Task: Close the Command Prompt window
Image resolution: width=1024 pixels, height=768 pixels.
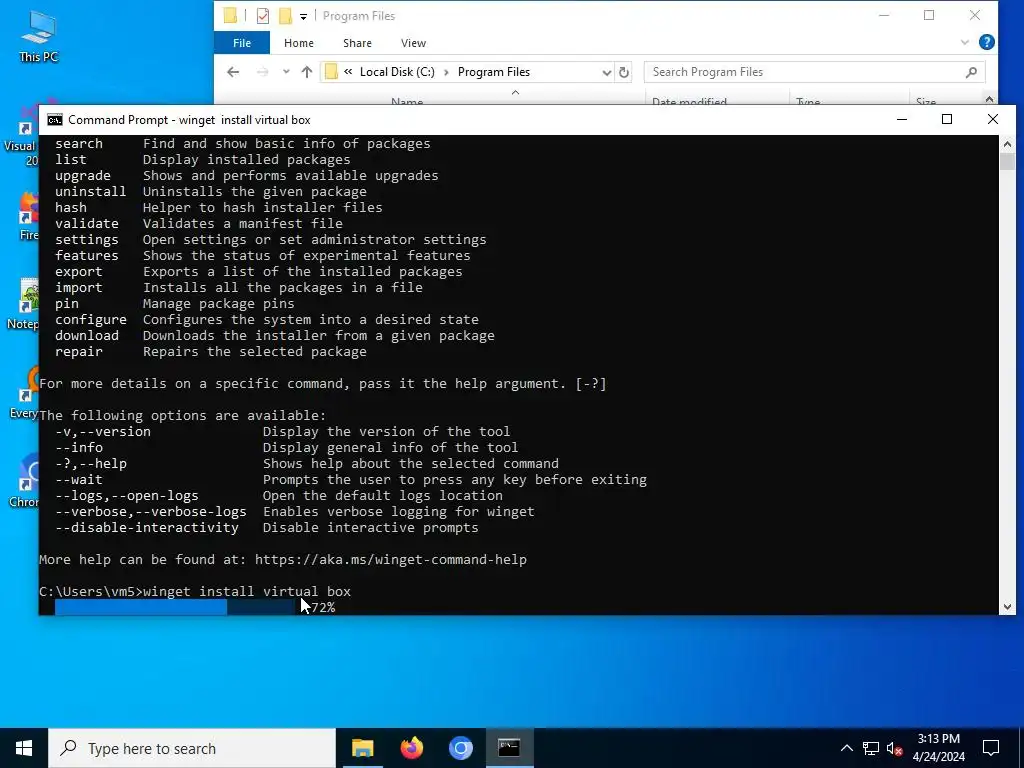Action: (993, 120)
